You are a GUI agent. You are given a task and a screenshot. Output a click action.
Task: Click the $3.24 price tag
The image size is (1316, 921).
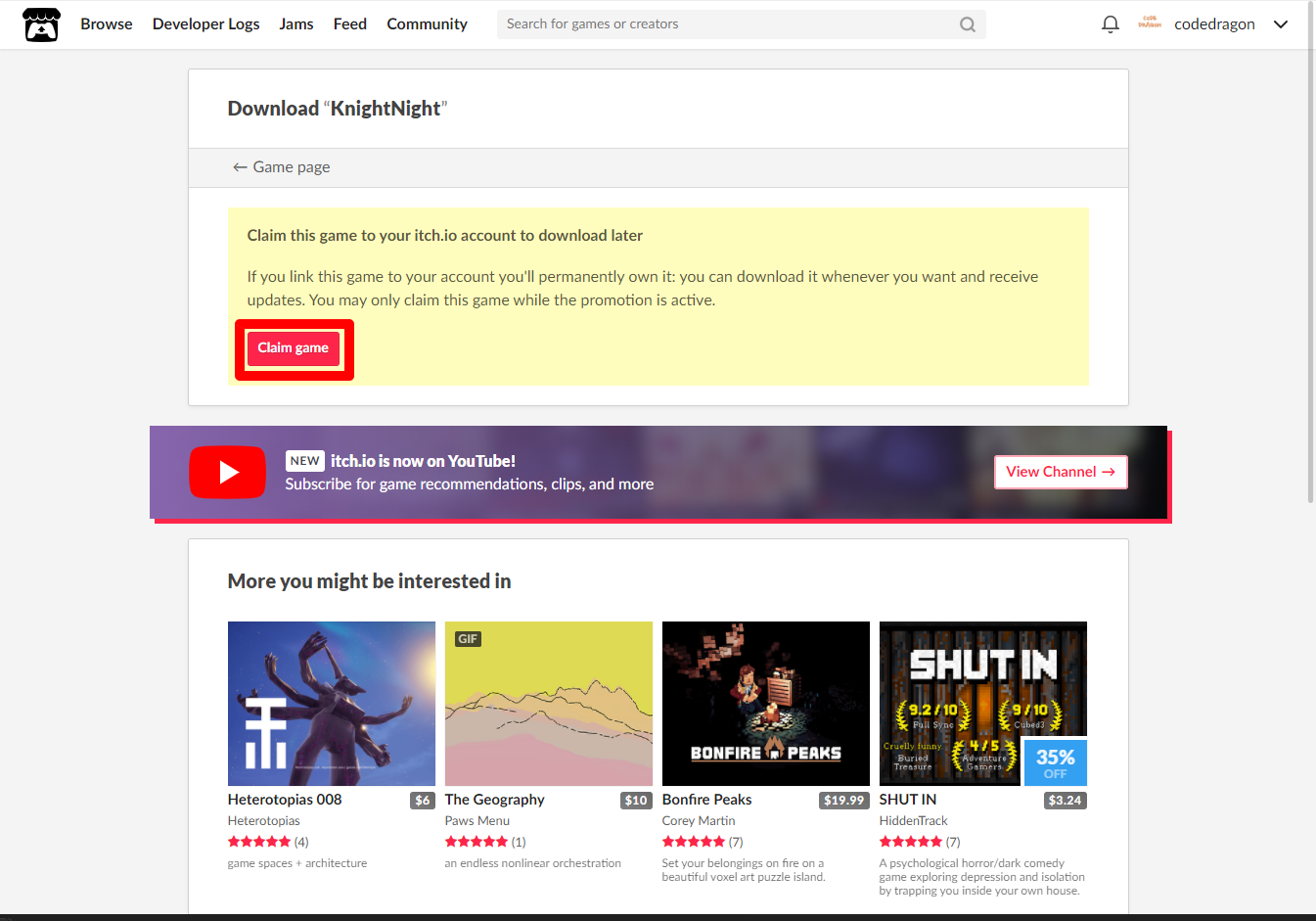(1066, 801)
